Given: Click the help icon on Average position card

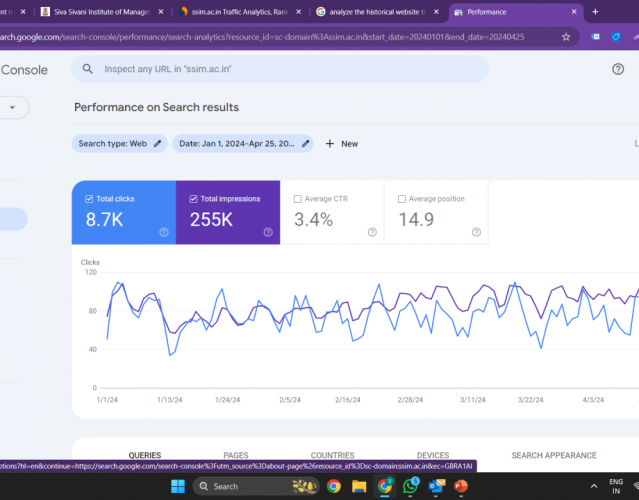Looking at the screenshot, I should click(476, 232).
